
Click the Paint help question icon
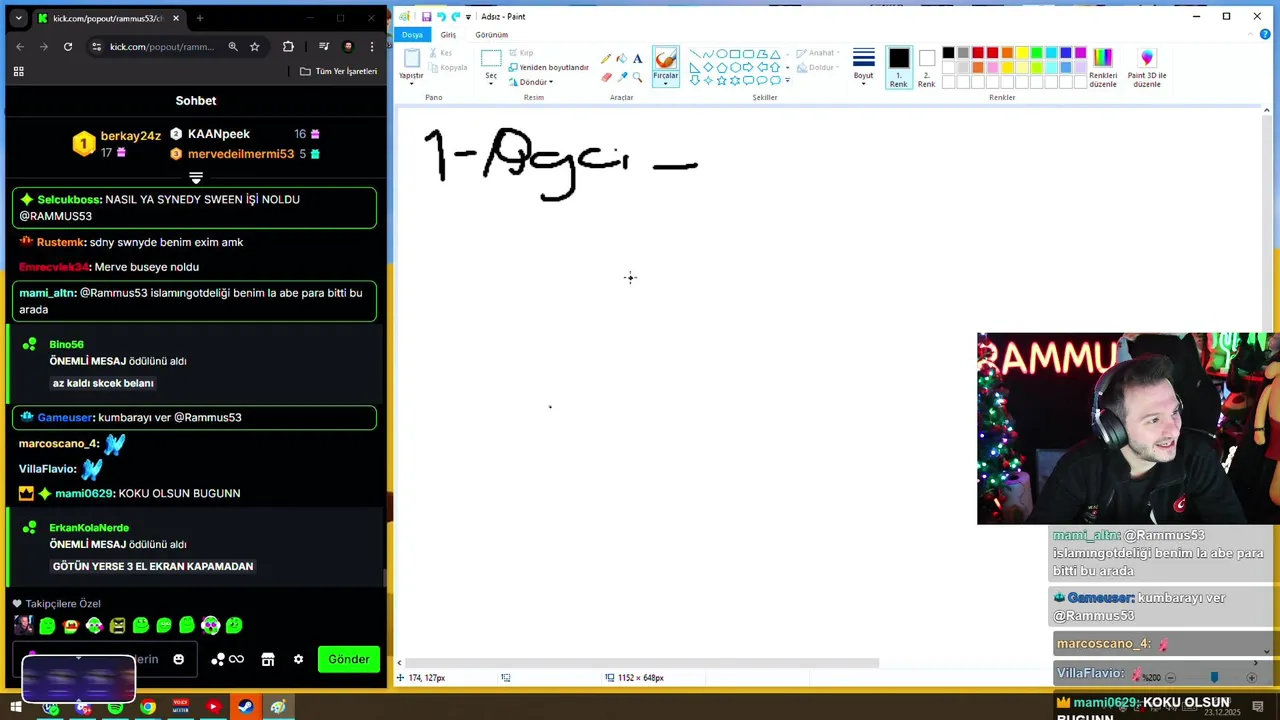coord(1265,35)
